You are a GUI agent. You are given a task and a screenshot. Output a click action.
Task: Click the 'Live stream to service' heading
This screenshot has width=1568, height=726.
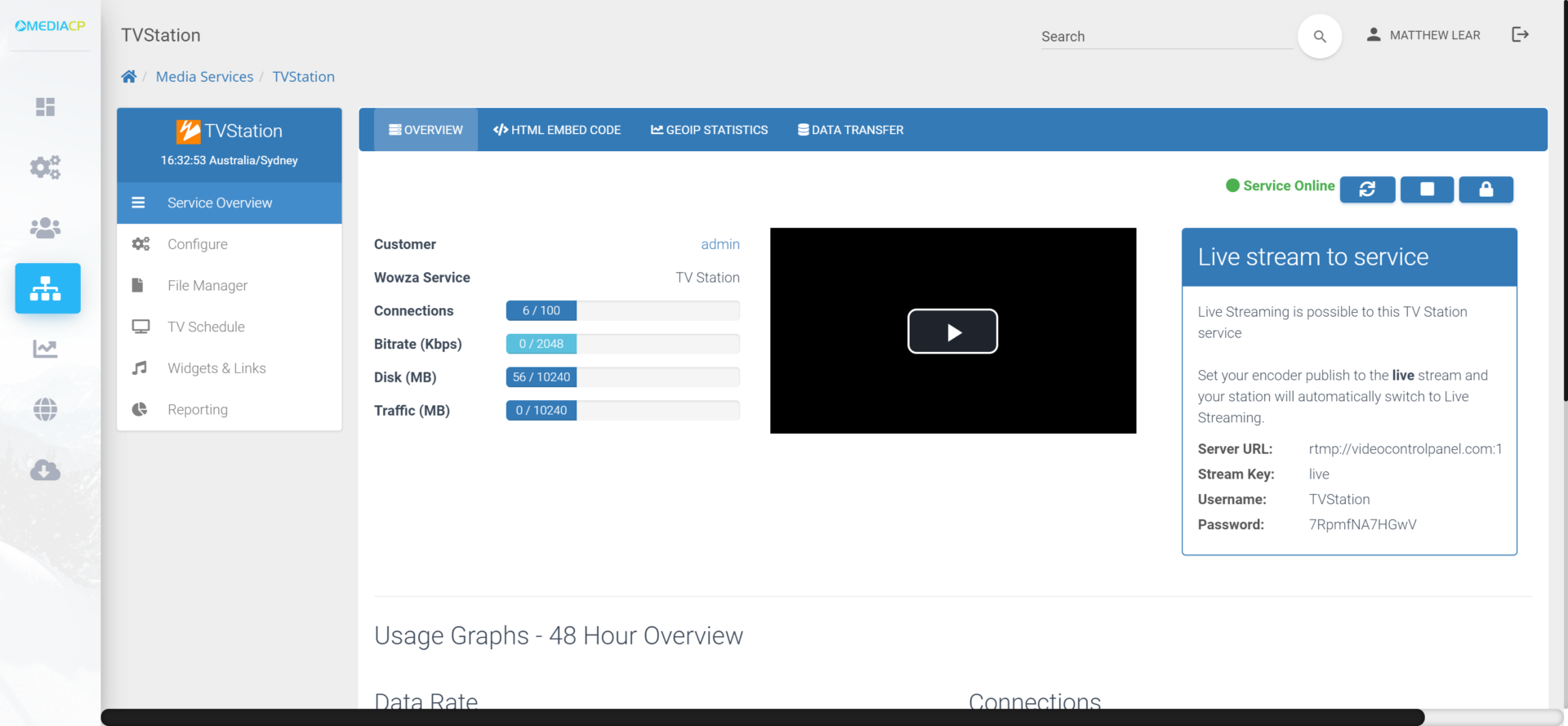tap(1313, 257)
